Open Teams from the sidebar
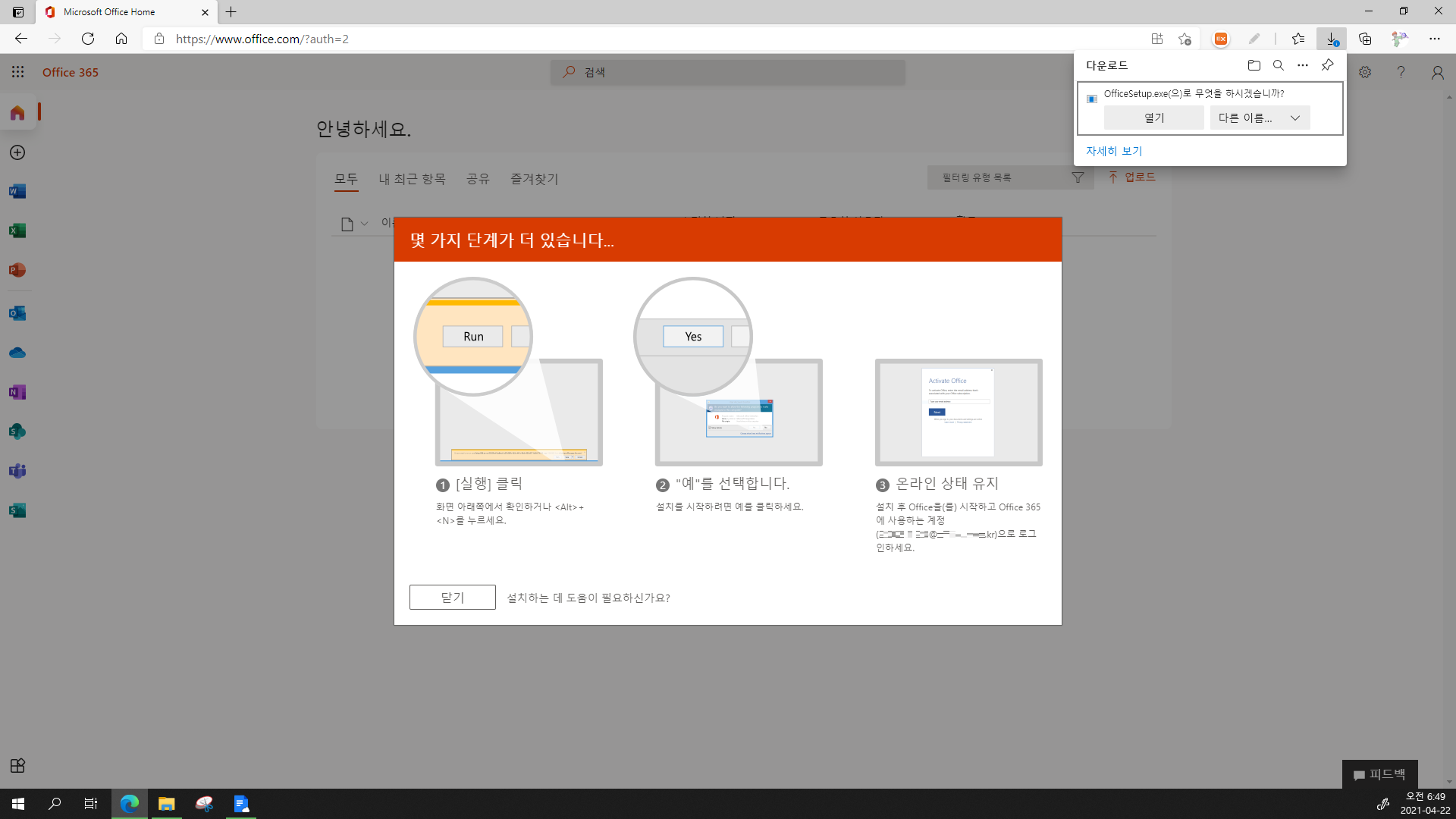 [x=17, y=471]
